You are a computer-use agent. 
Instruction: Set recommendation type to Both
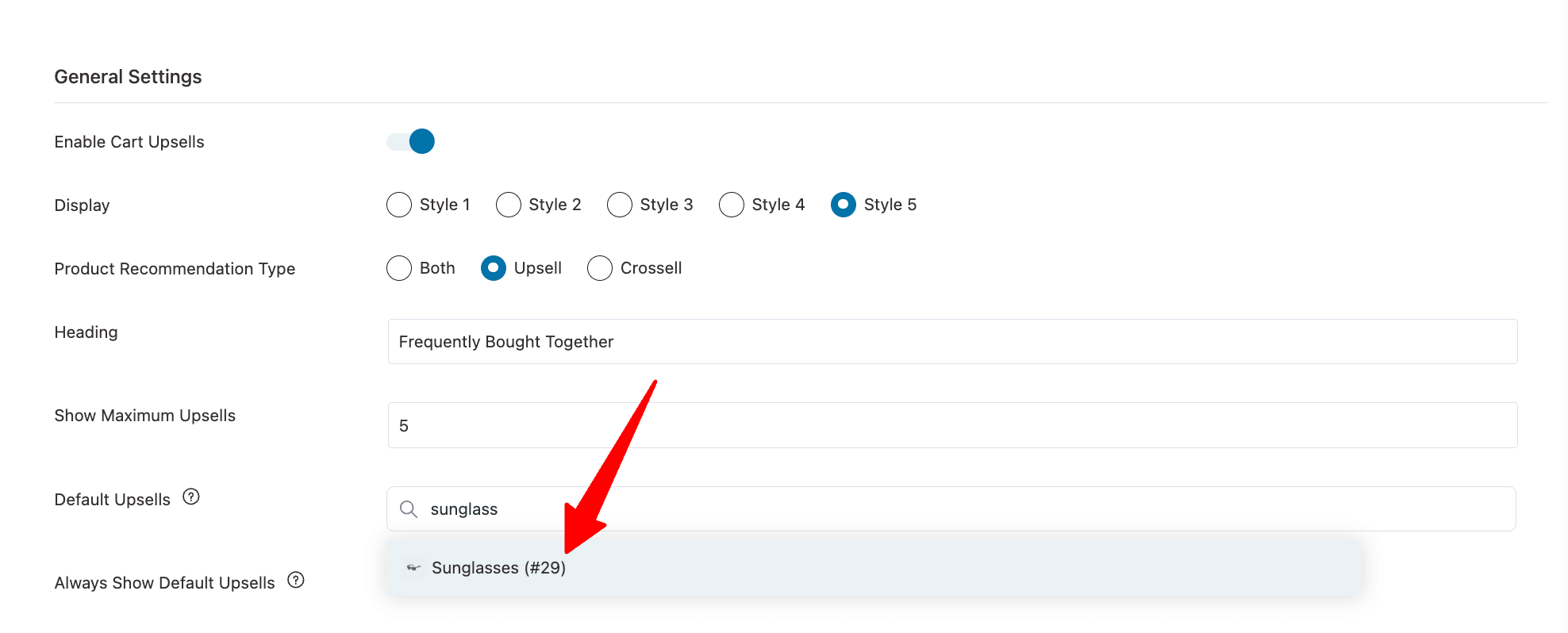(x=399, y=268)
